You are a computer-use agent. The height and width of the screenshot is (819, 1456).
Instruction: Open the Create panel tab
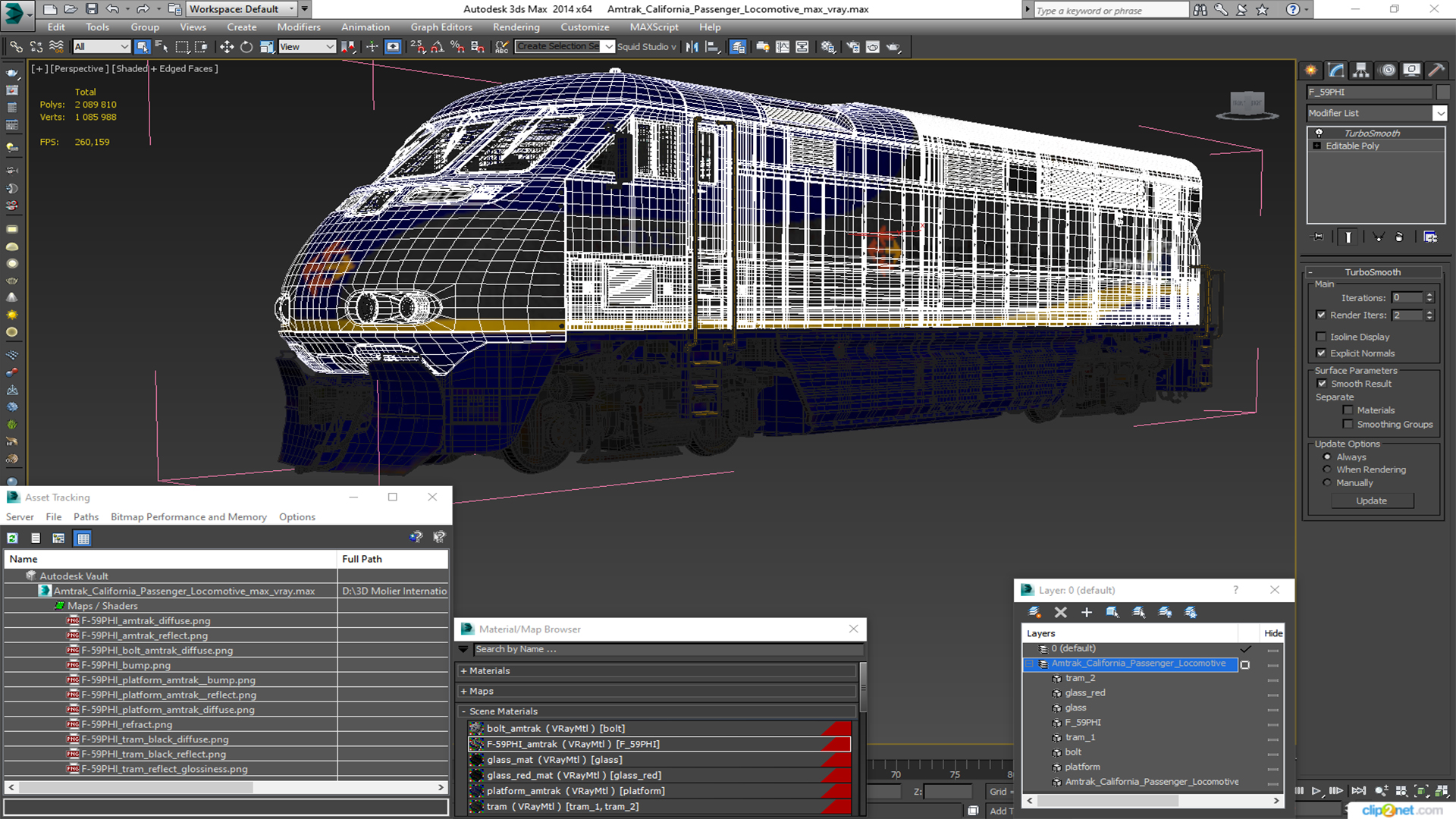[x=1311, y=71]
